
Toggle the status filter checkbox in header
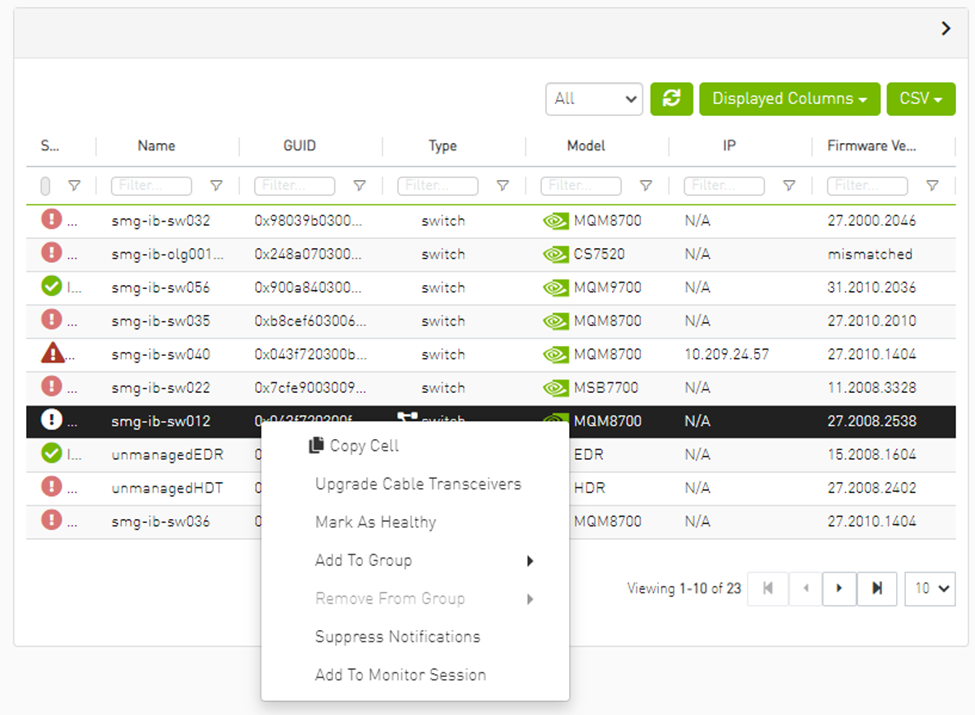pos(46,186)
